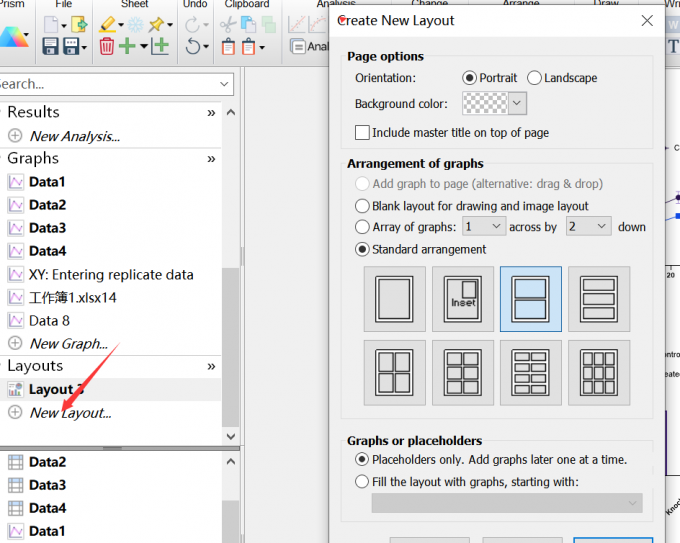680x543 pixels.
Task: Click the paste clipboard icon
Action: coord(229,47)
